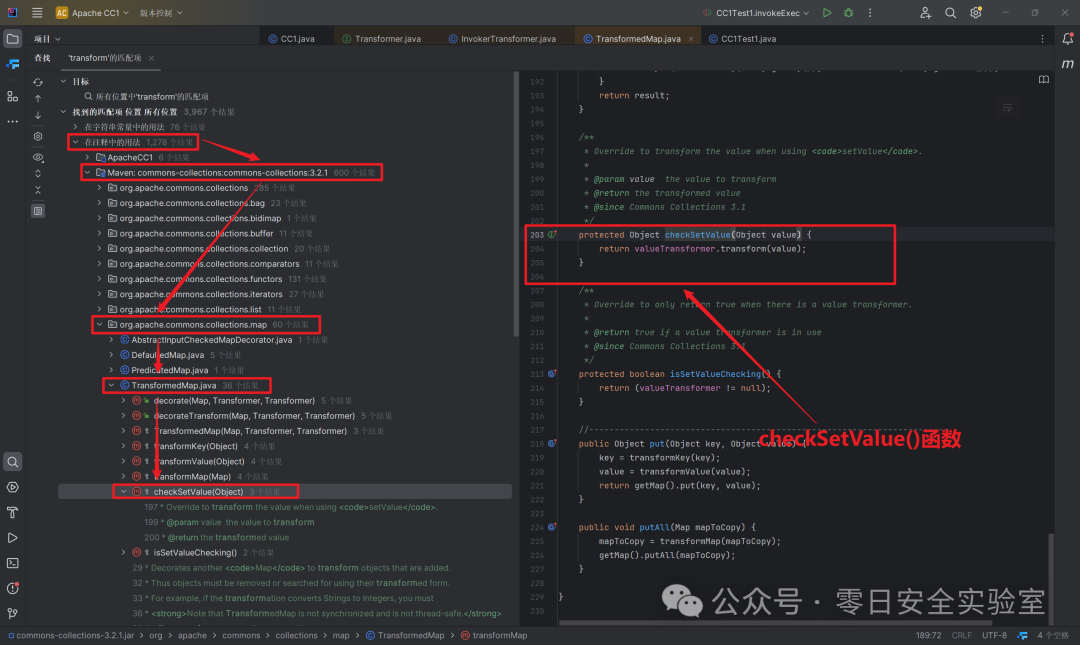Open the notifications bell
The height and width of the screenshot is (645, 1080).
point(1068,39)
